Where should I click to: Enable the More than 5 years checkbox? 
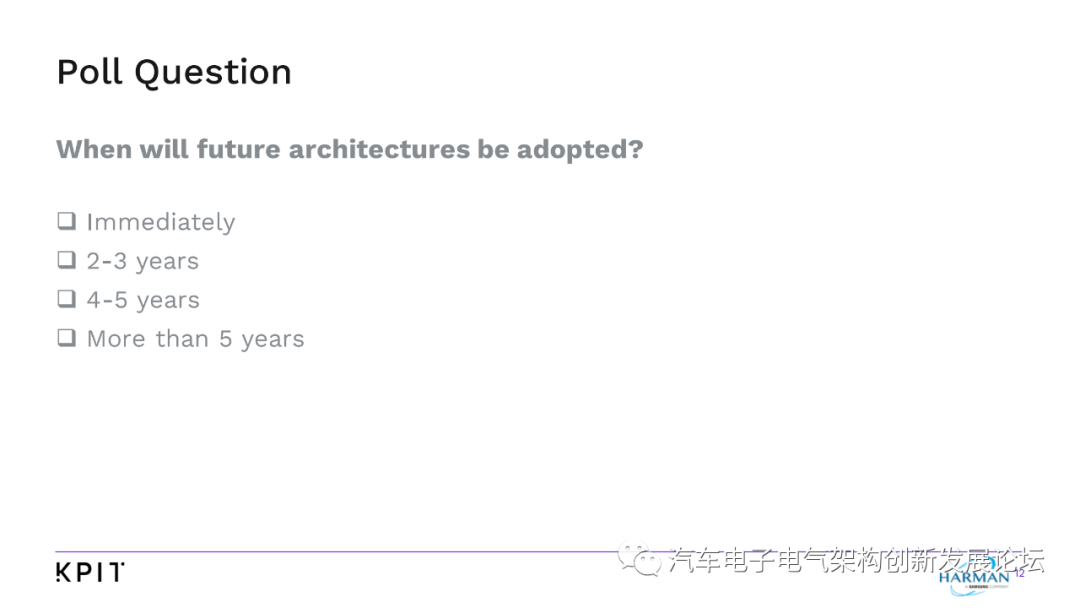tap(67, 337)
